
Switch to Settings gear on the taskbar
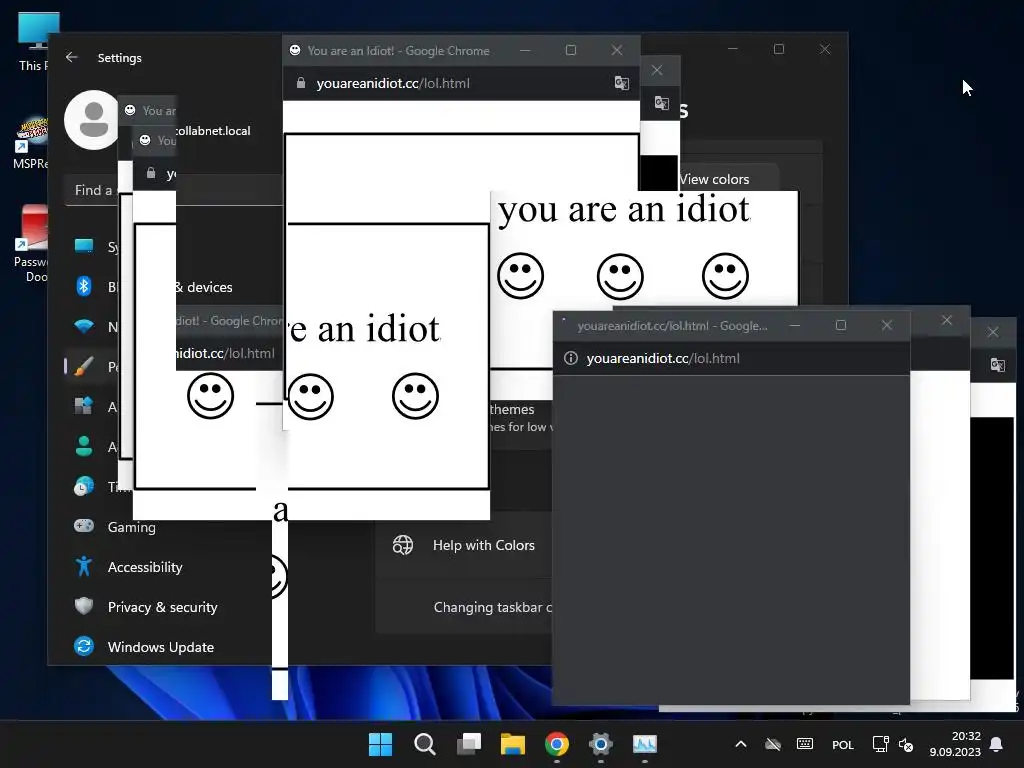[x=601, y=744]
